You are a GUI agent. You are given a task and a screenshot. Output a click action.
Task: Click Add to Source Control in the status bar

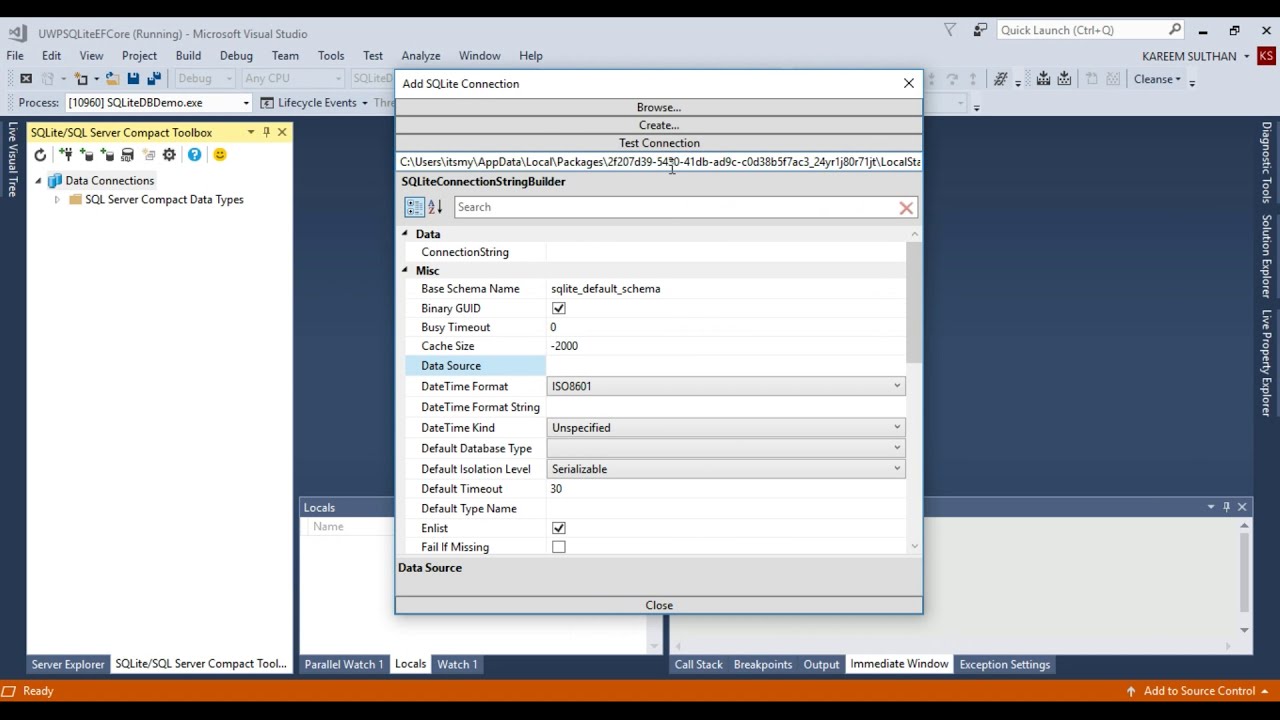1199,691
